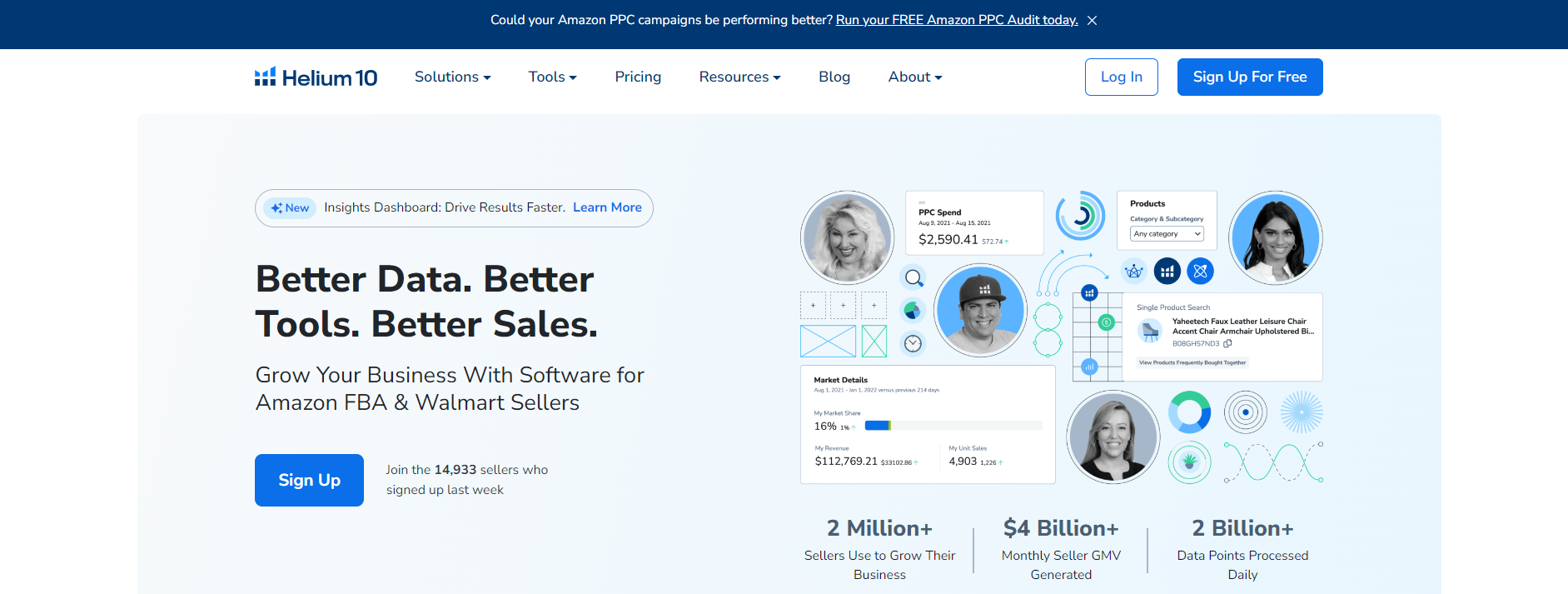The image size is (1568, 594).
Task: Open Run your FREE Amazon PPC Audit link
Action: (x=957, y=20)
